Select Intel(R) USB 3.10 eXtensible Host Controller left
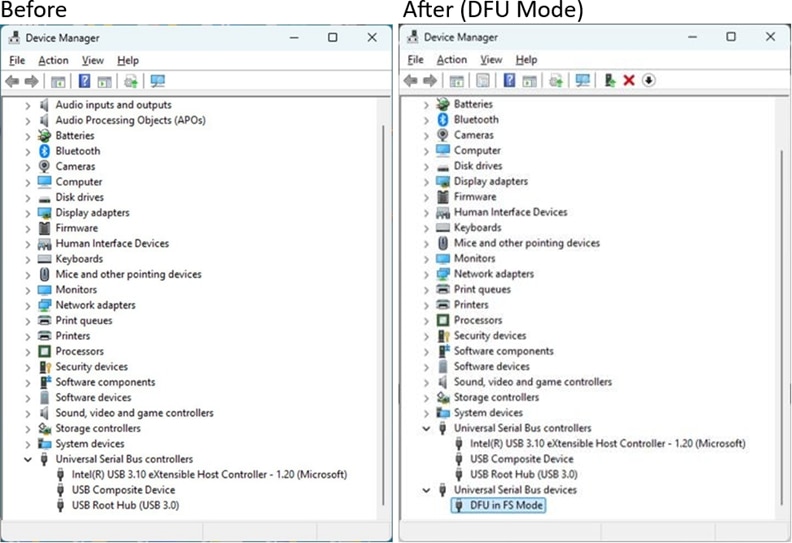The image size is (792, 543). pyautogui.click(x=209, y=474)
